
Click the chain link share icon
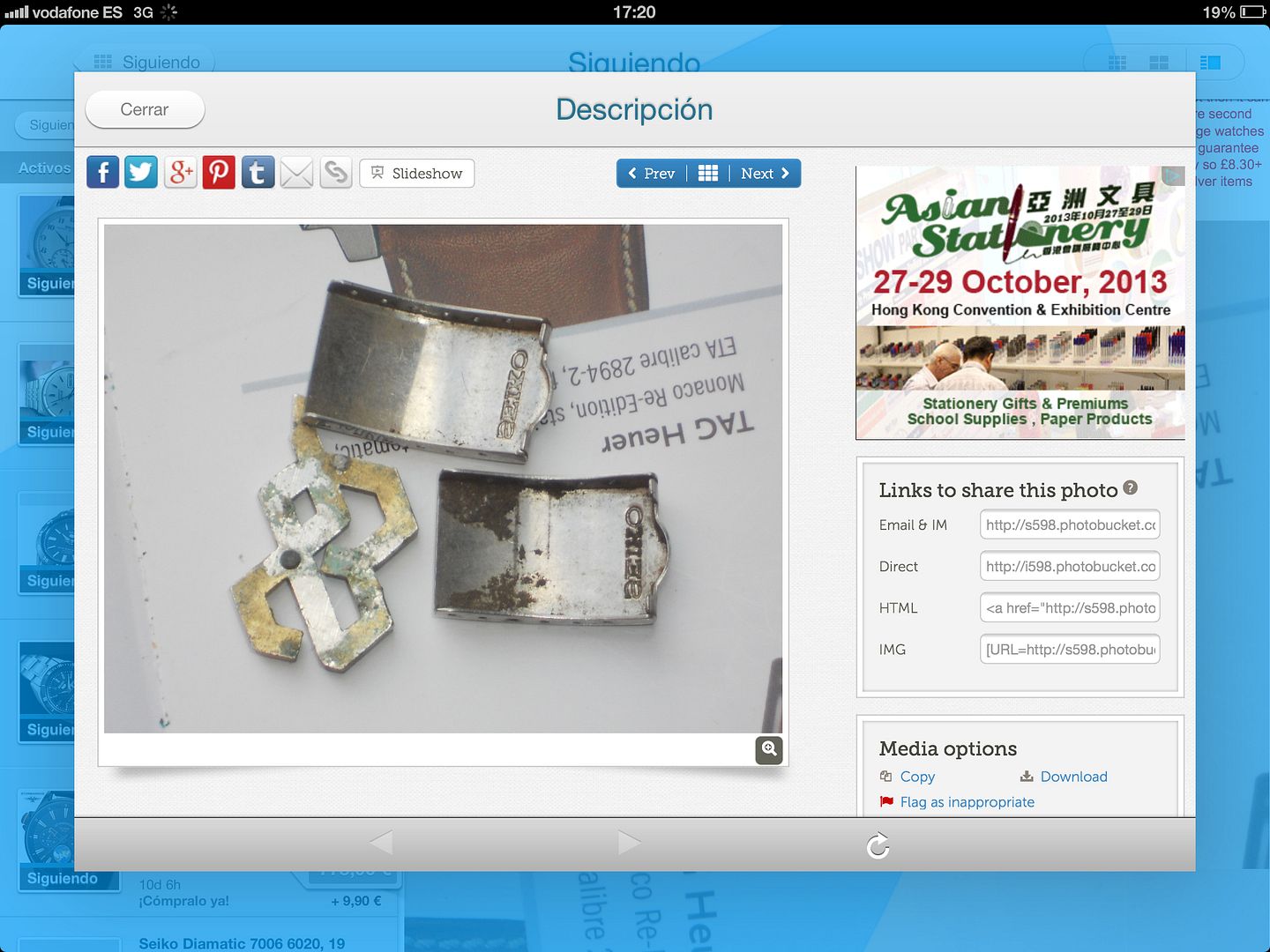[x=335, y=172]
